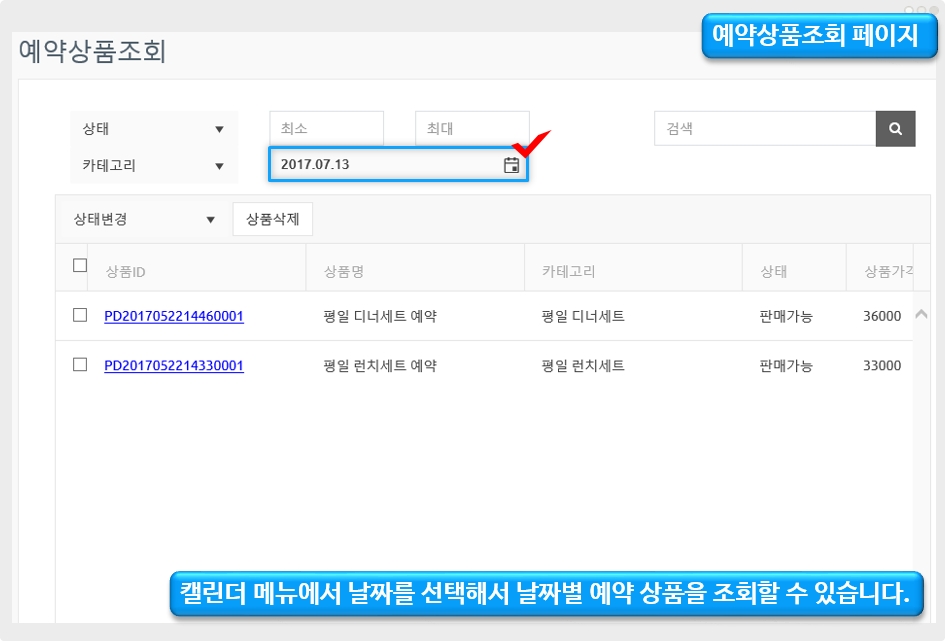Click the 2017.07.13 date input field
Screen dimensions: 947x641
coord(385,166)
